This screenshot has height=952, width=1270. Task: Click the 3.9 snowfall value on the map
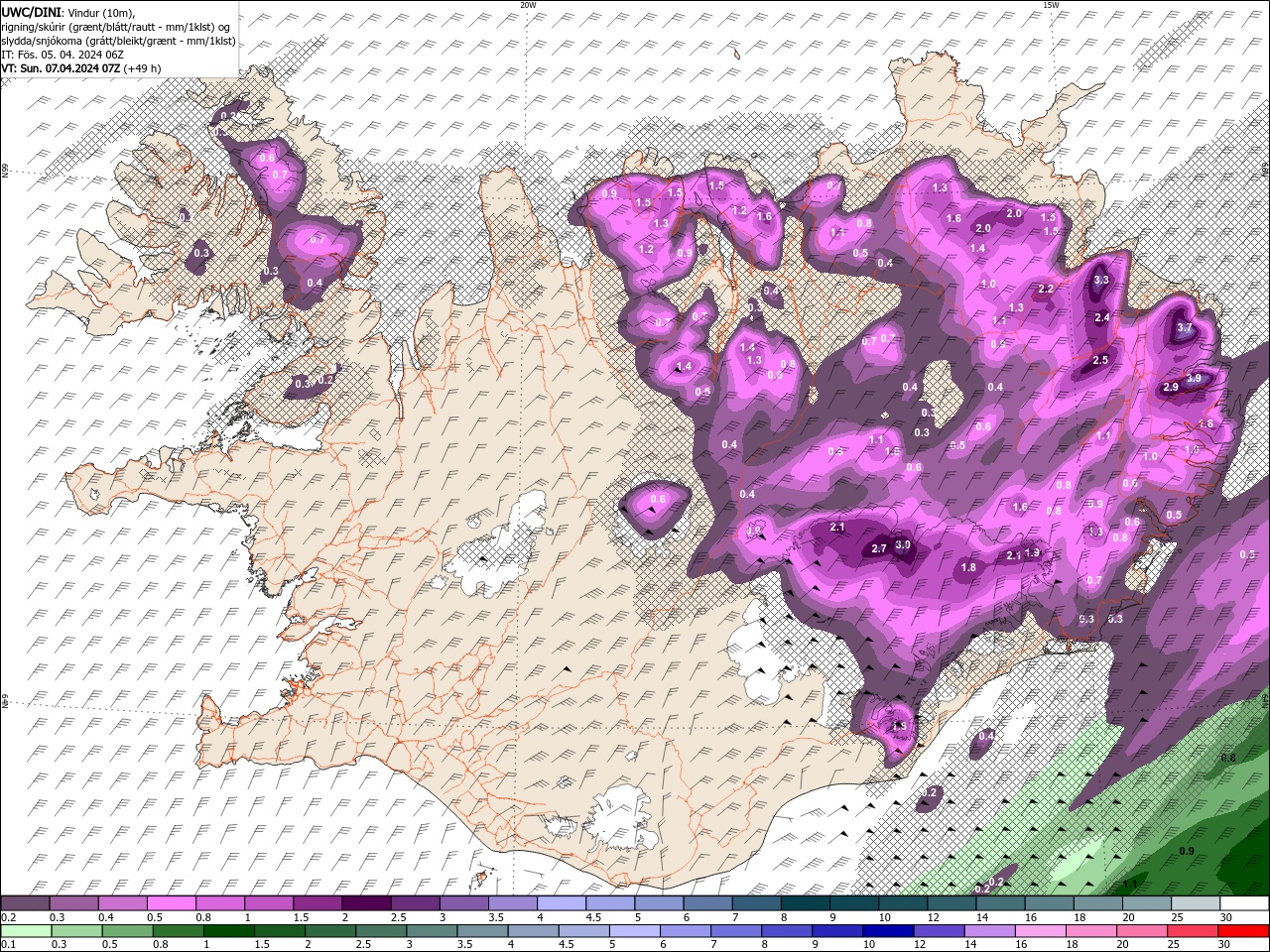(x=1194, y=378)
